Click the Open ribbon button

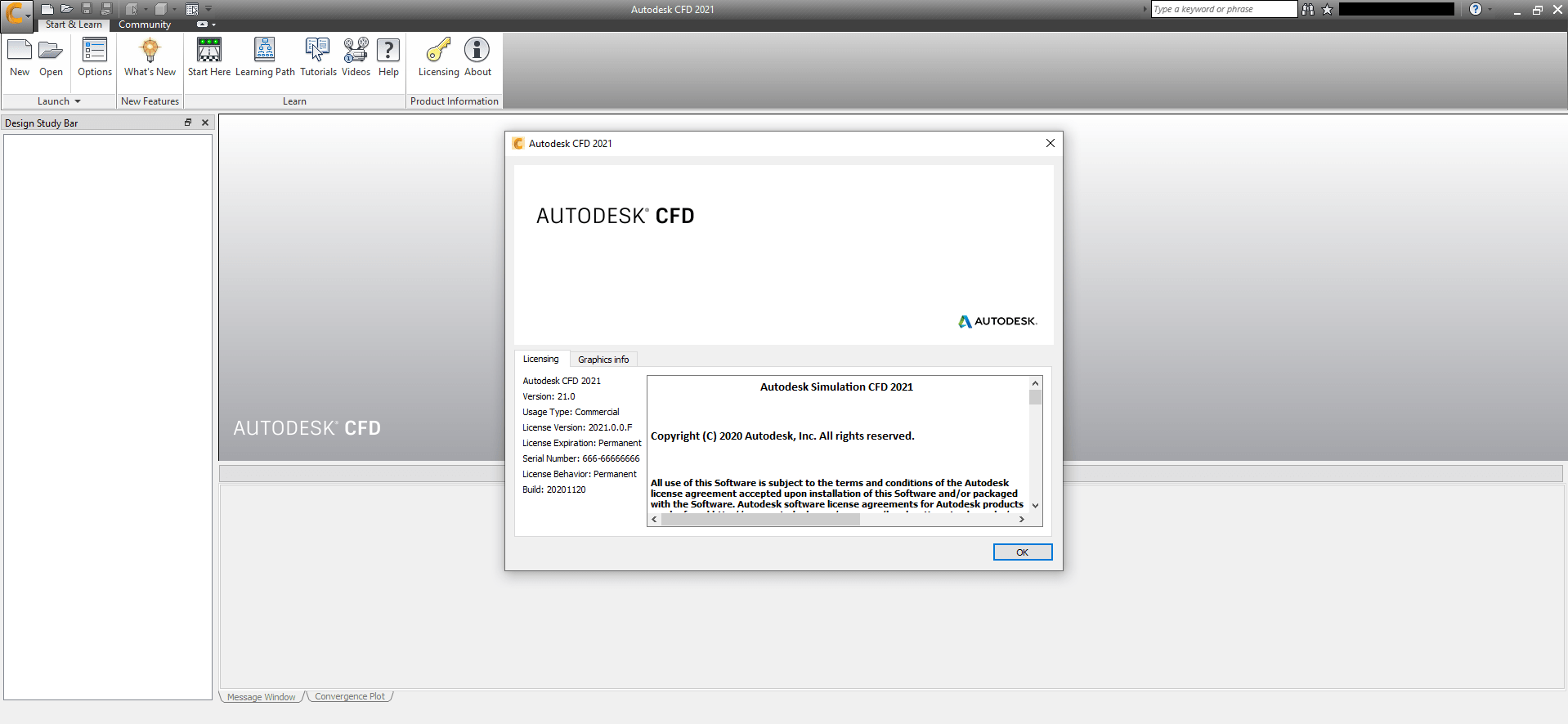pyautogui.click(x=51, y=57)
